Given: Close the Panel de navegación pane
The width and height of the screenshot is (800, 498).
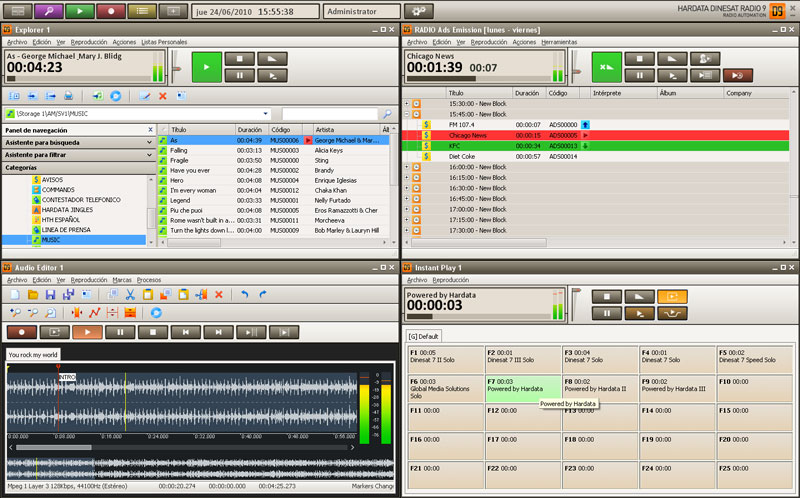Looking at the screenshot, I should click(x=150, y=130).
